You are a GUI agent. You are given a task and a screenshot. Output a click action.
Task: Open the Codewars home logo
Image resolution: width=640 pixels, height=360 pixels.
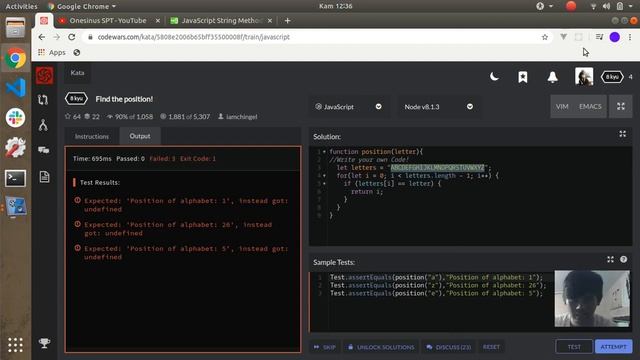click(x=44, y=76)
